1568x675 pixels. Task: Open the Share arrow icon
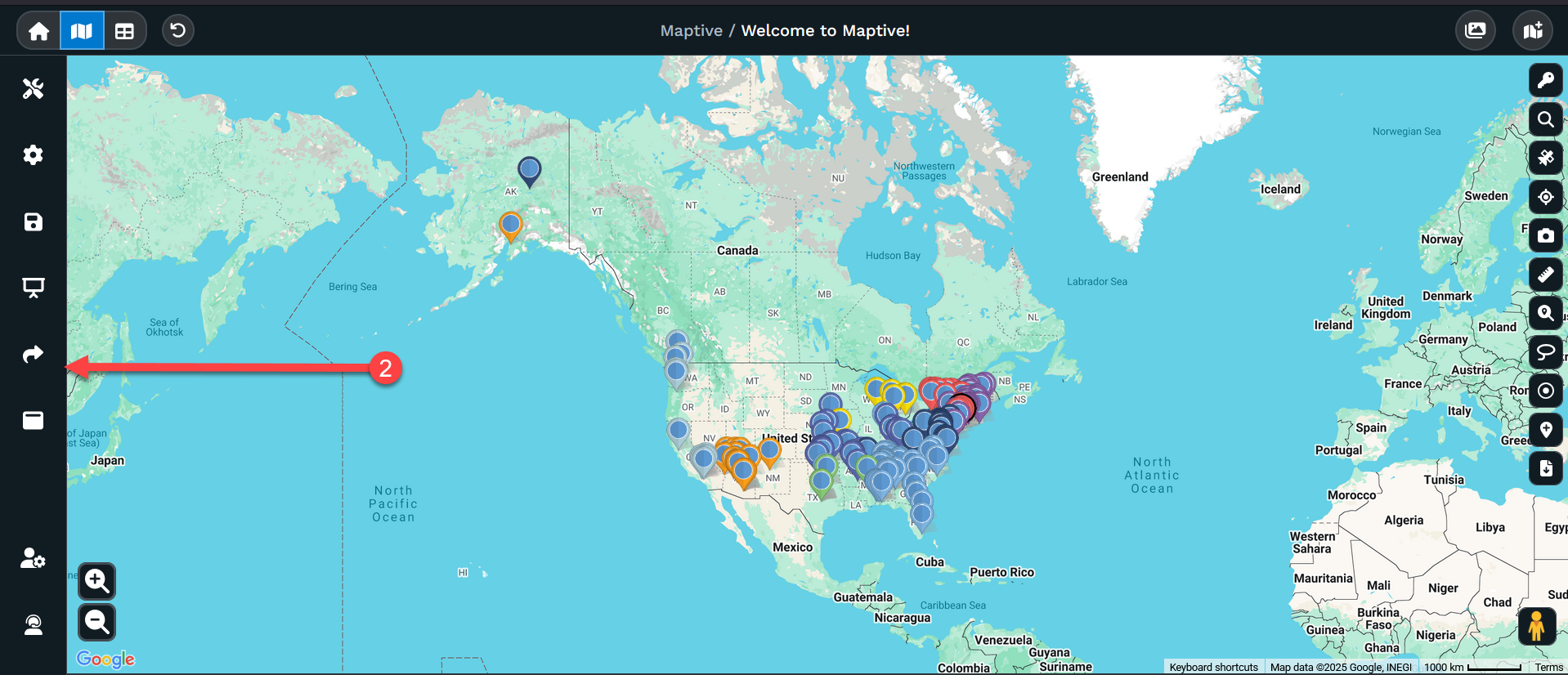point(33,354)
